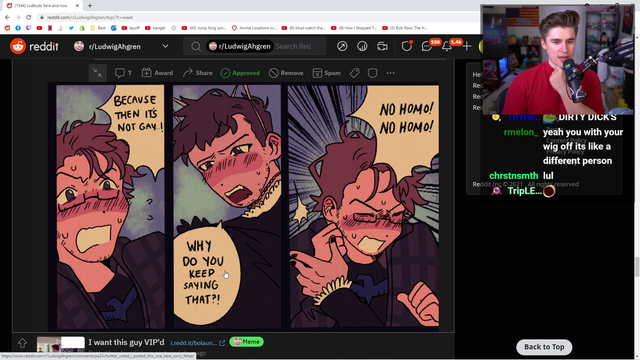Open the 'Anime Locations in...' bookmark
Viewport: 640px width, 360px height.
click(x=253, y=28)
